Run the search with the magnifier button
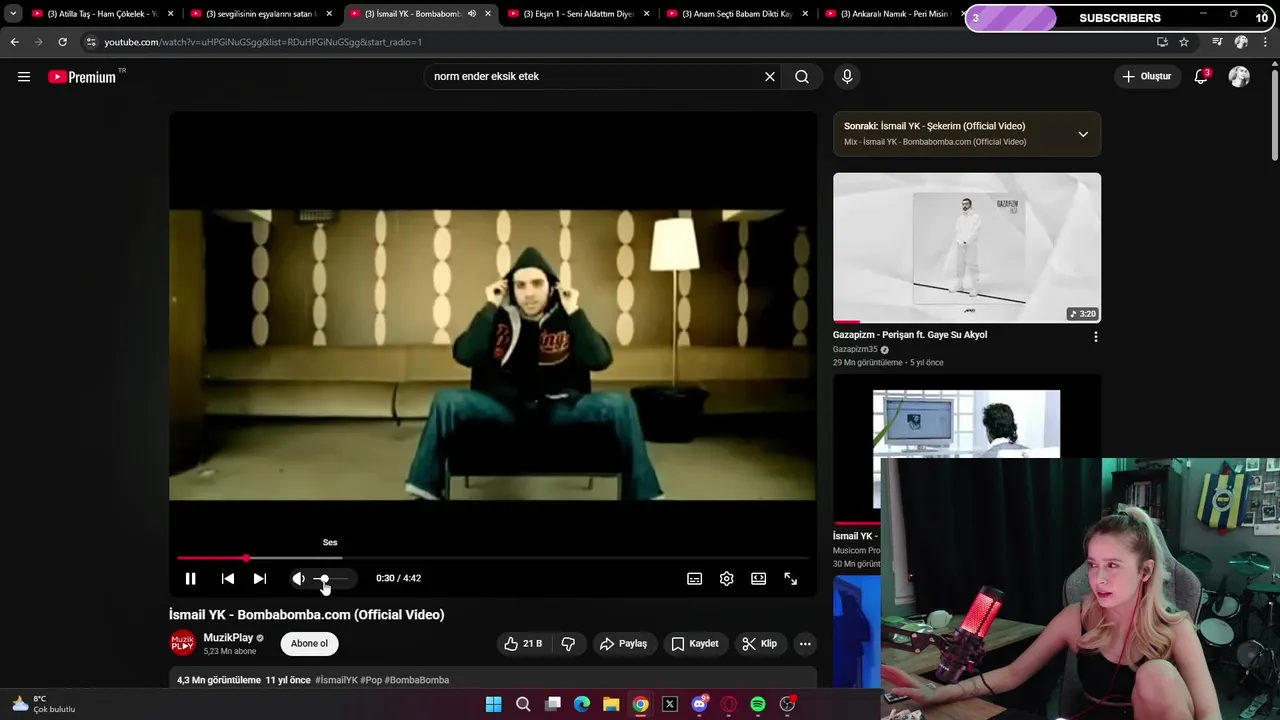The height and width of the screenshot is (720, 1280). (802, 77)
